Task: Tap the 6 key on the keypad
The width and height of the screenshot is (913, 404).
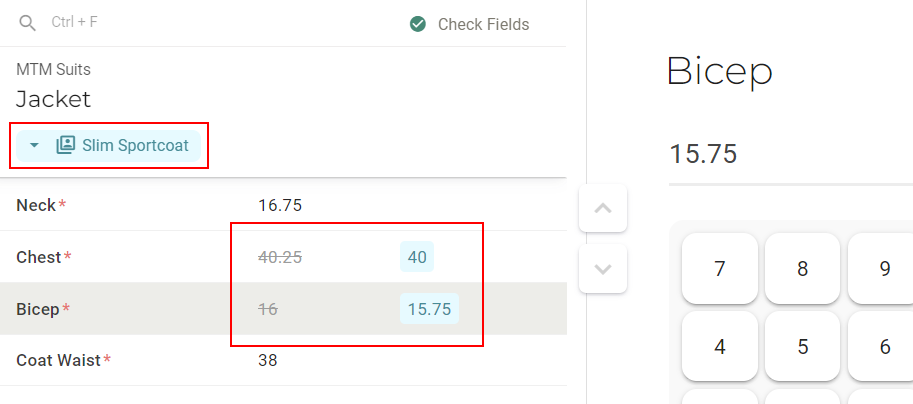Action: point(882,346)
